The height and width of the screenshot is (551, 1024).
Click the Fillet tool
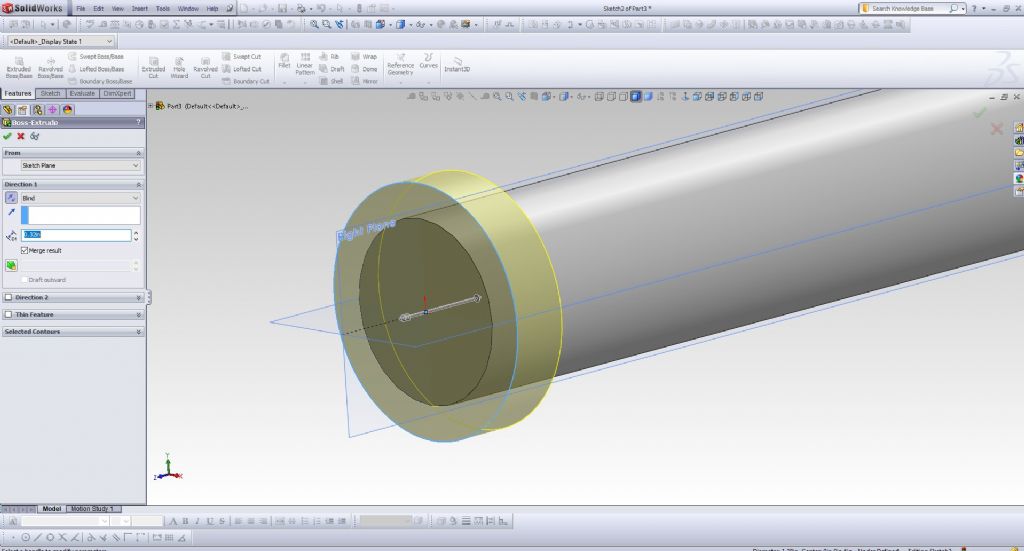[284, 61]
